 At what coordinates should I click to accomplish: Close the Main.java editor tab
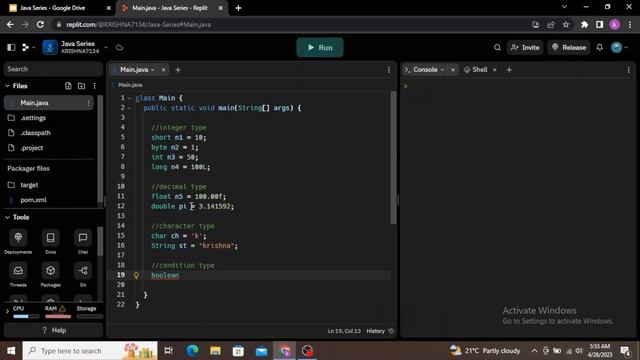tap(163, 70)
